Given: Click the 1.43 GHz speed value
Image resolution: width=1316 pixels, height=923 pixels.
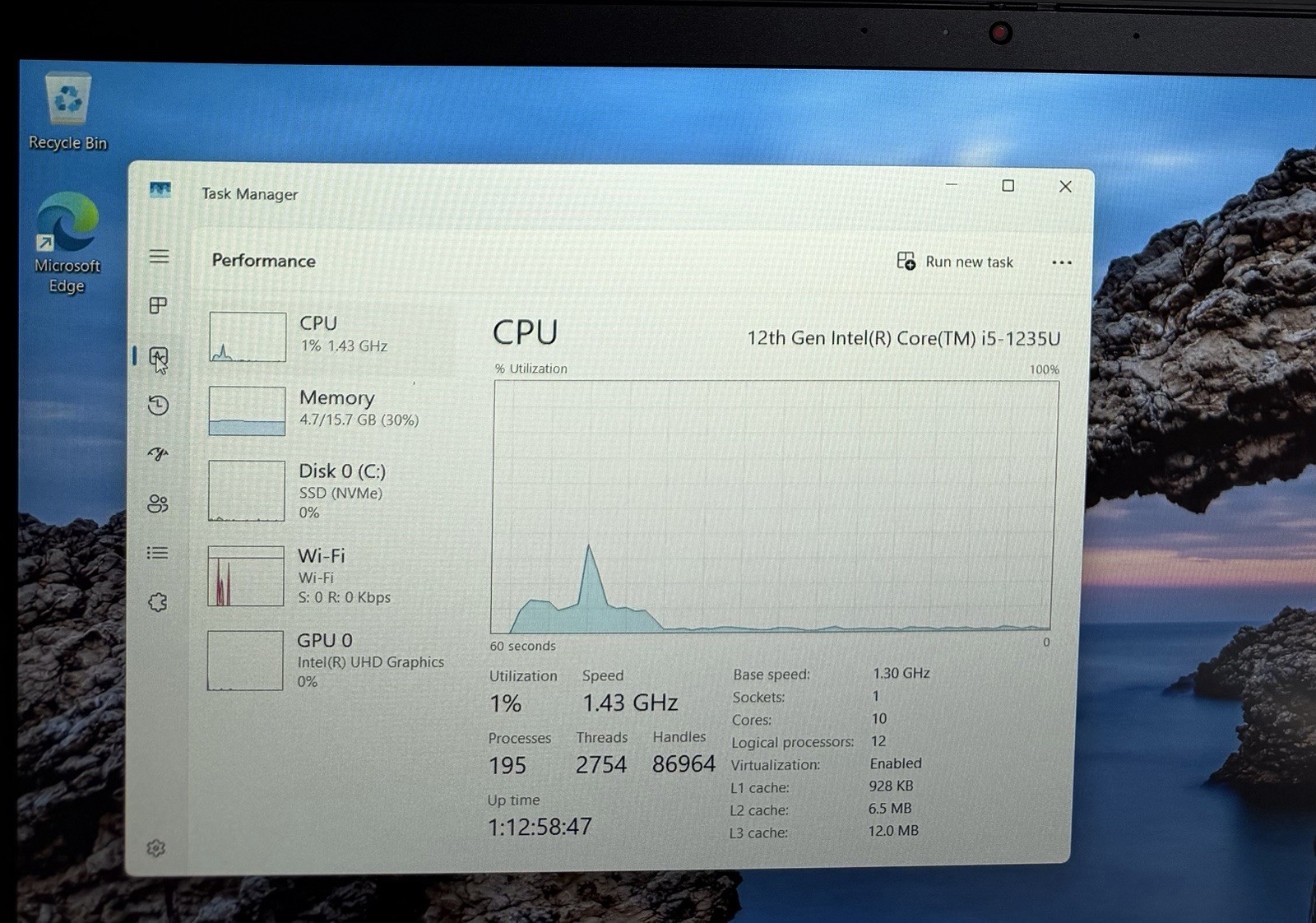Looking at the screenshot, I should click(x=630, y=703).
